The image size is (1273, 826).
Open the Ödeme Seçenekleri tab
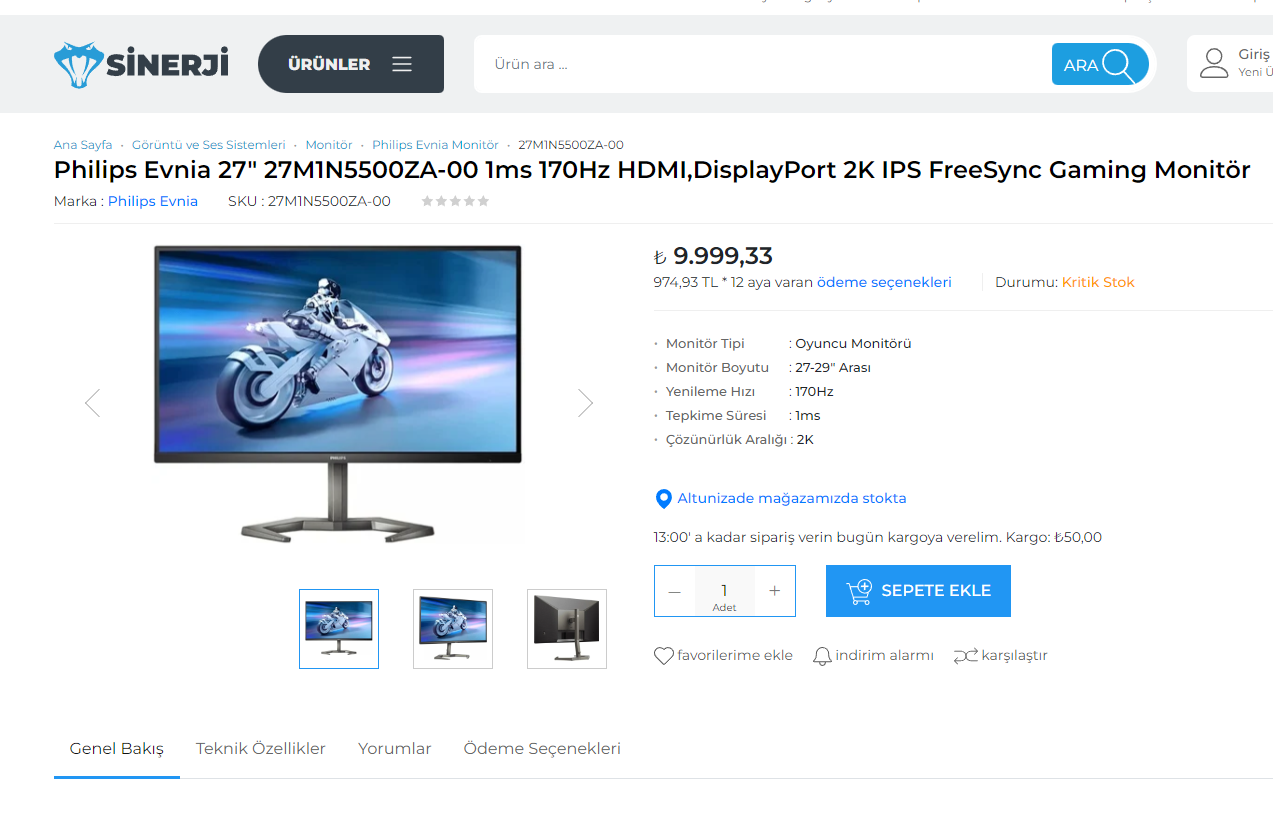[x=542, y=748]
